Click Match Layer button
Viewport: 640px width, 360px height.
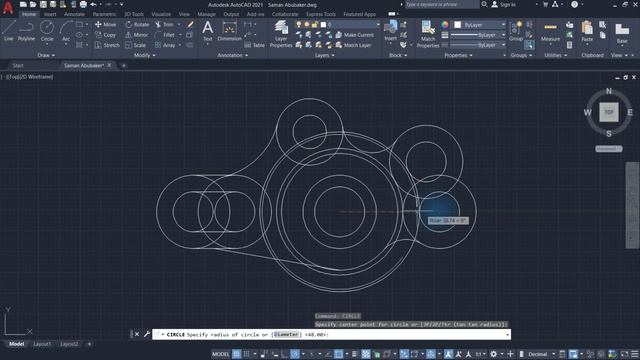tap(353, 45)
